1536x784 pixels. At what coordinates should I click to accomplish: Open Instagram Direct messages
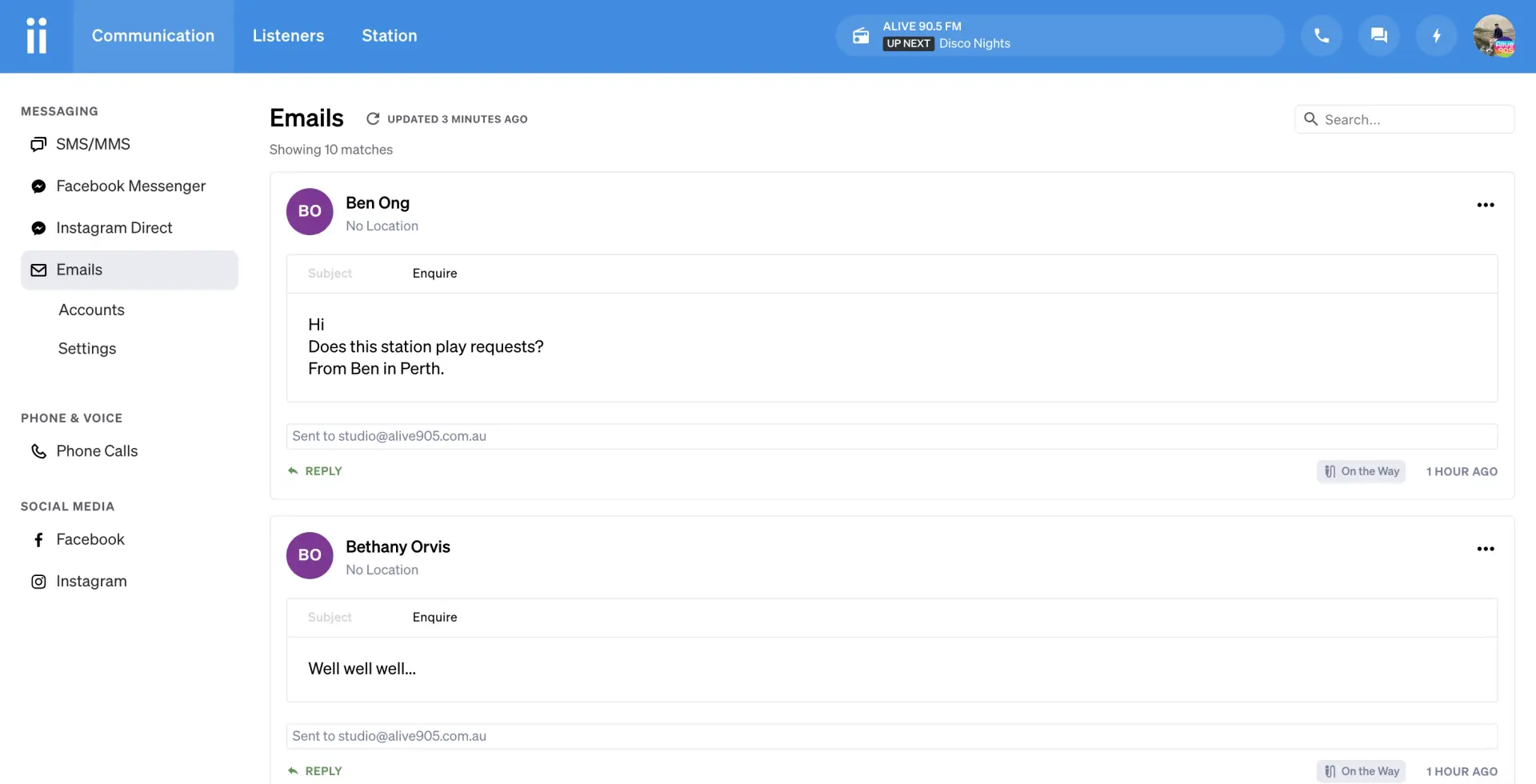pyautogui.click(x=114, y=228)
